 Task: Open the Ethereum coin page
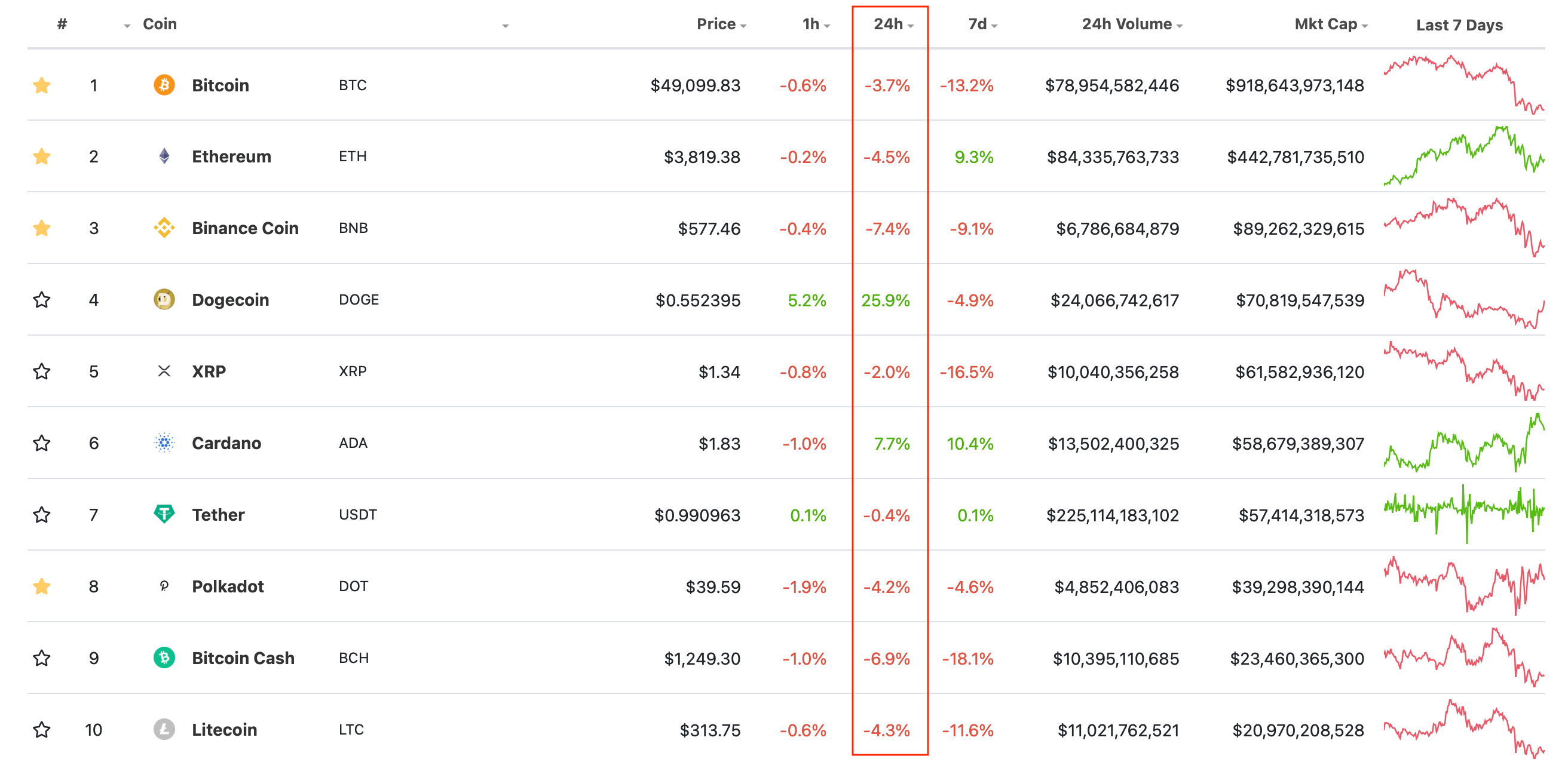click(x=231, y=156)
